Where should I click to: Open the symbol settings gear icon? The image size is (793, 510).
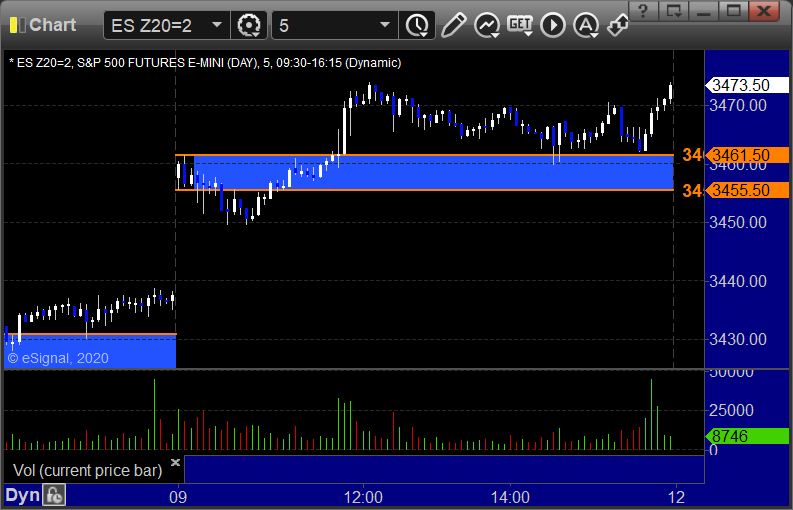(x=249, y=25)
